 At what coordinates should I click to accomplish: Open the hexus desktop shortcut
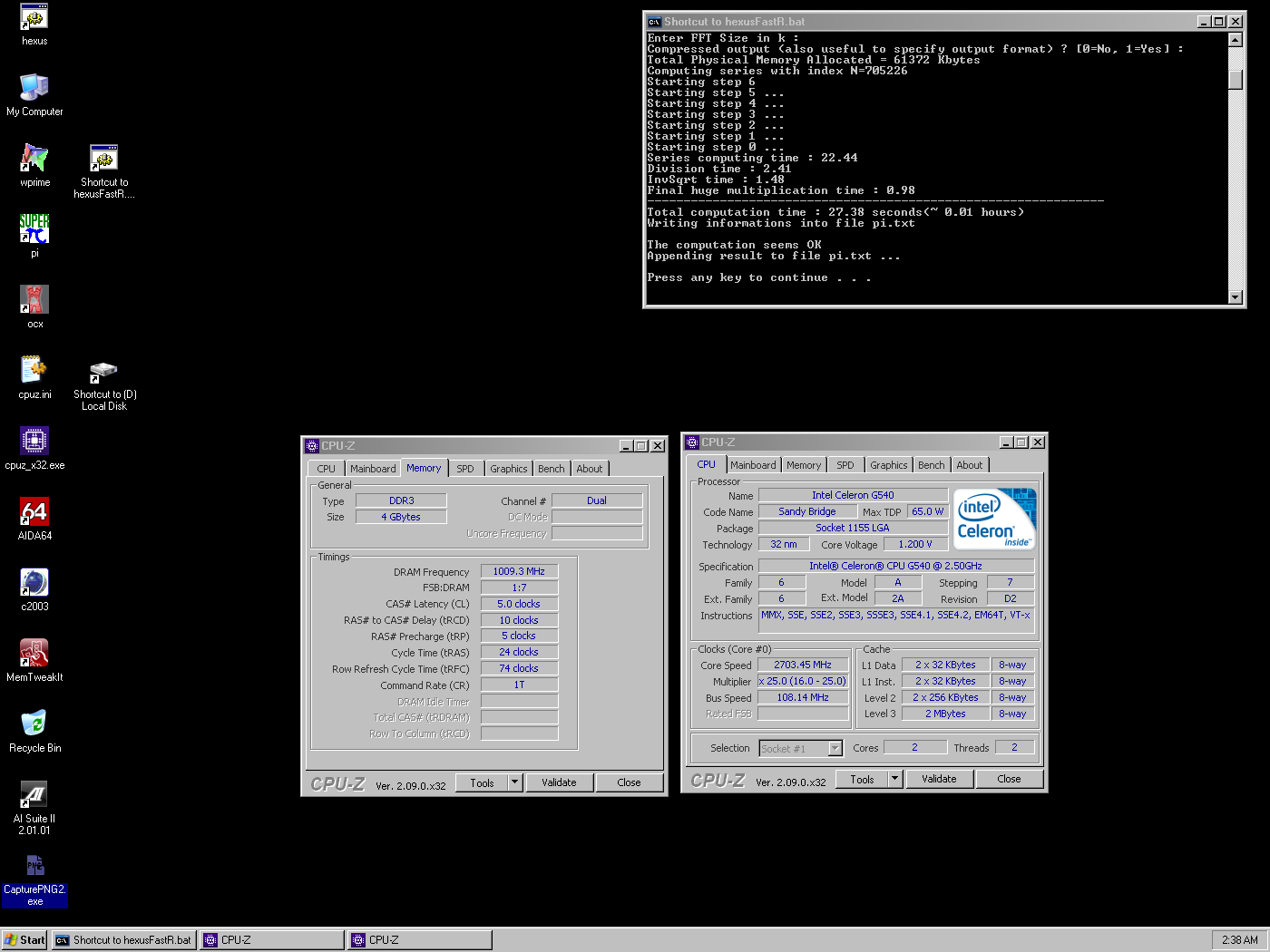[34, 24]
